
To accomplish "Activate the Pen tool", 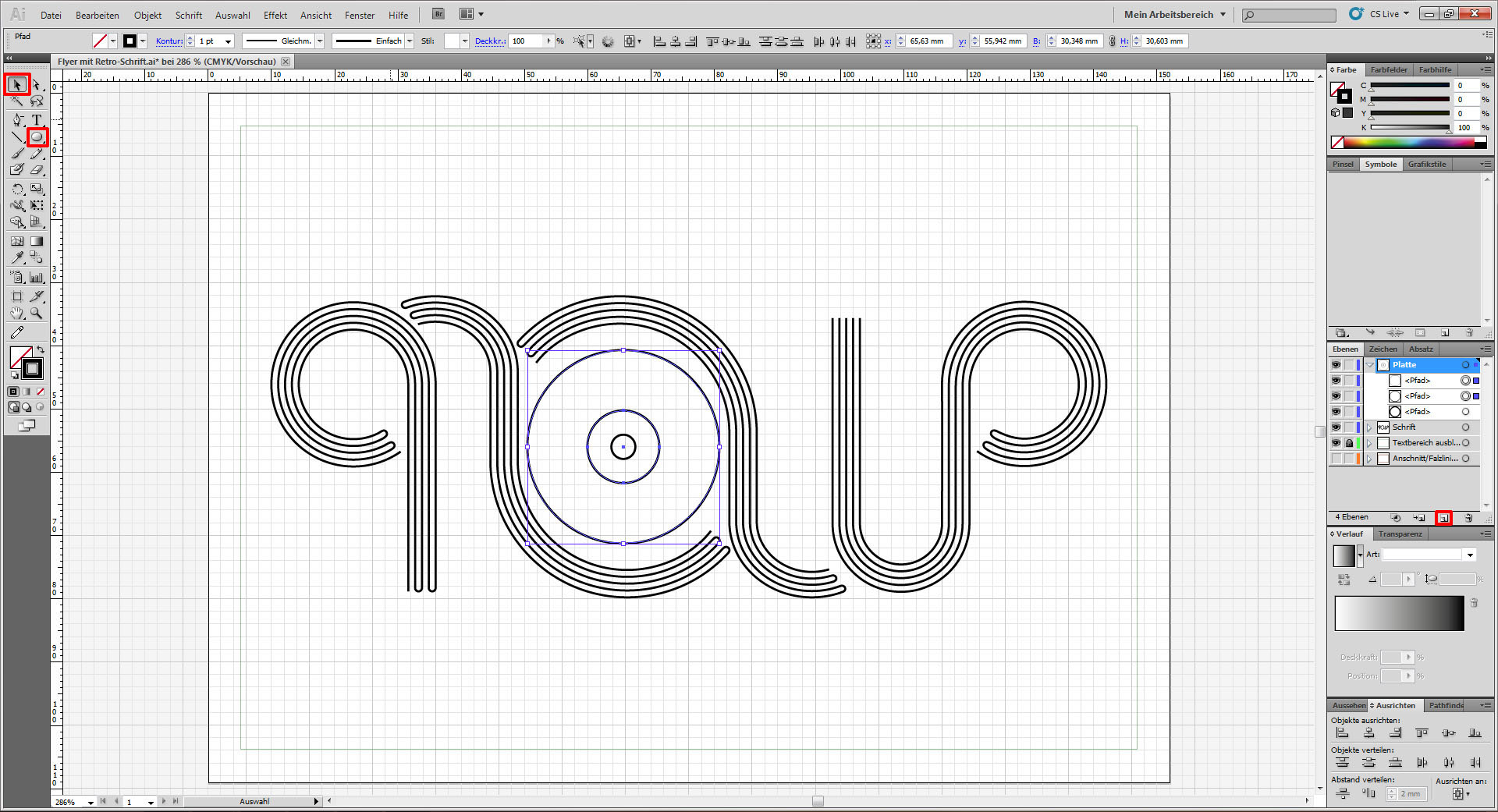I will 17,119.
